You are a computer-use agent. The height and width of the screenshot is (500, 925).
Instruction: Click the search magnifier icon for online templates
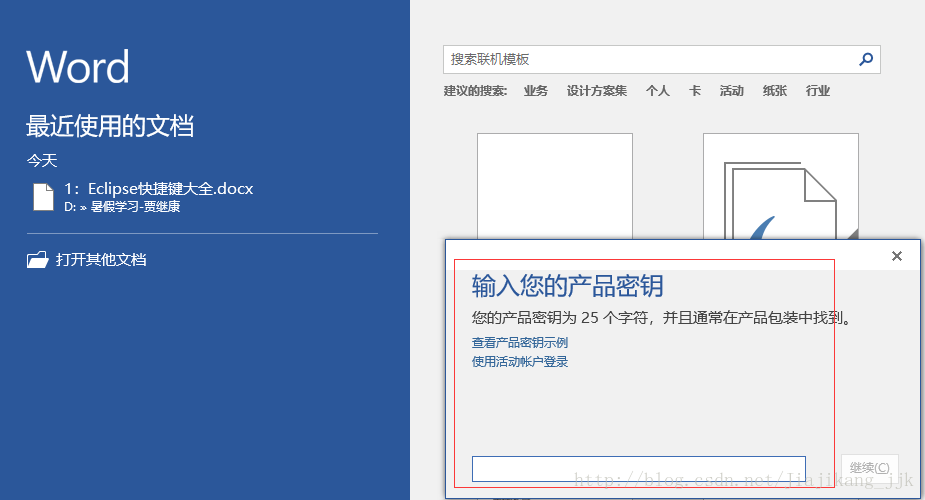tap(865, 60)
